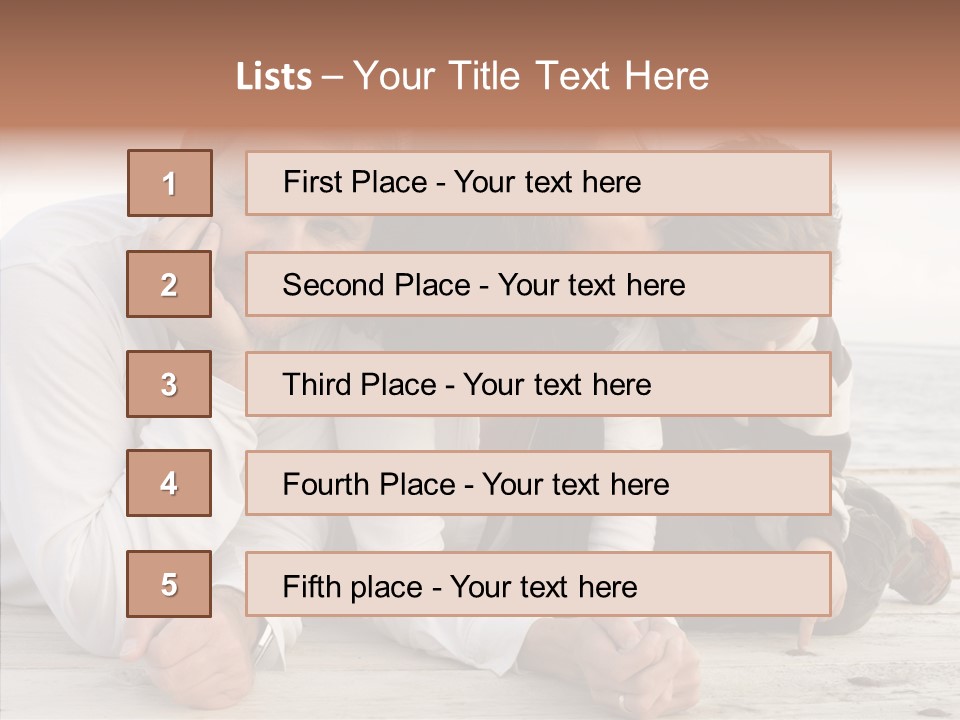Screen dimensions: 960x720
Task: Select the number 5 box
Action: (169, 584)
